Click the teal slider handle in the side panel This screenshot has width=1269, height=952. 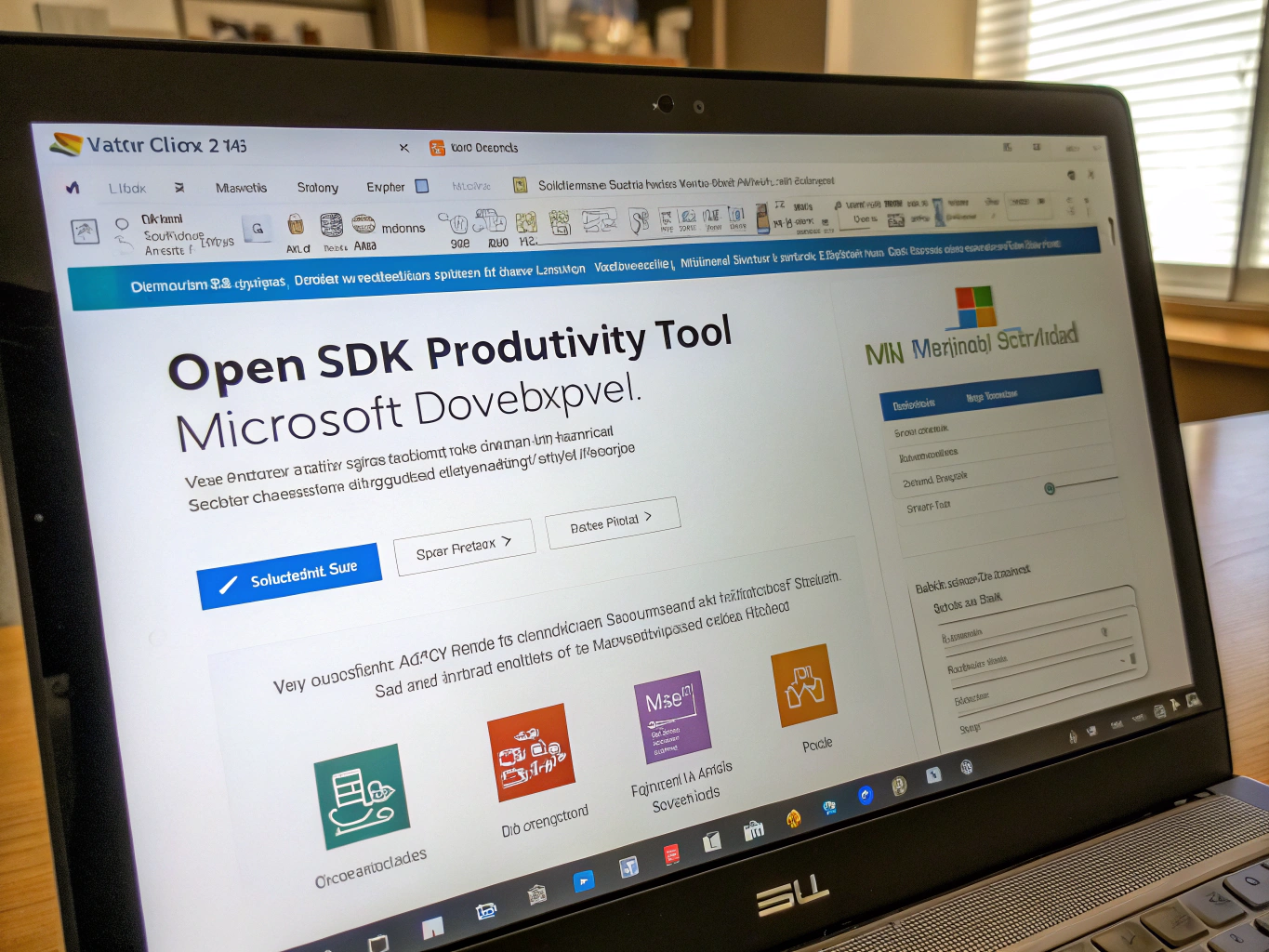[1050, 488]
